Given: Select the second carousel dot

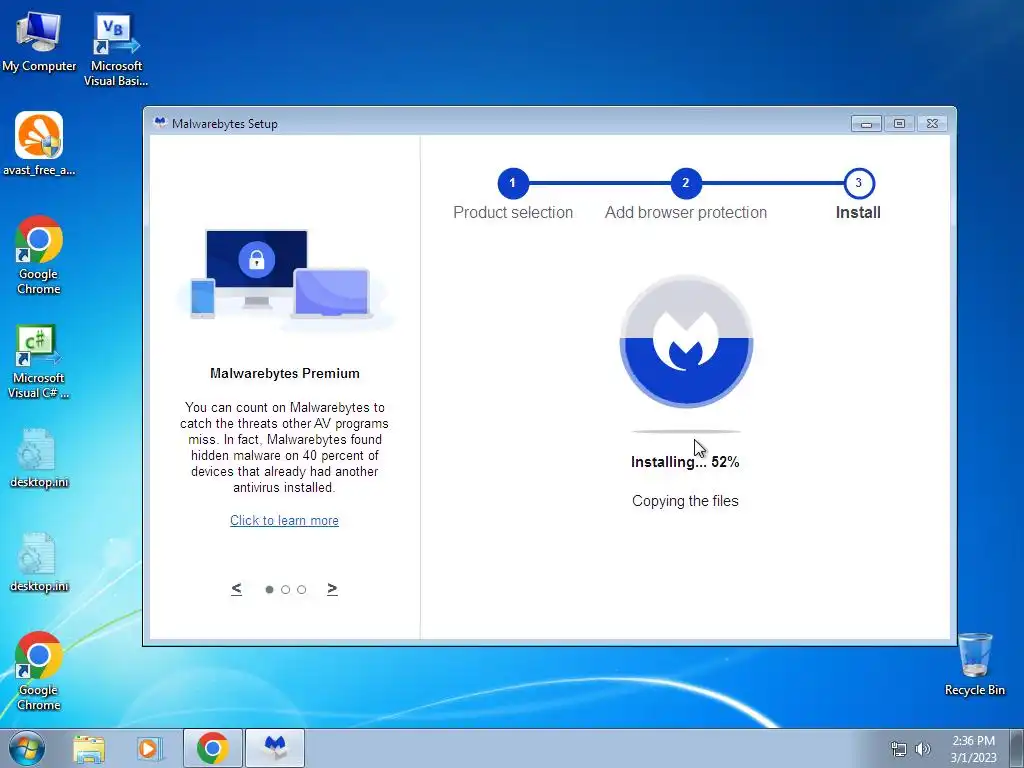Looking at the screenshot, I should coord(285,589).
